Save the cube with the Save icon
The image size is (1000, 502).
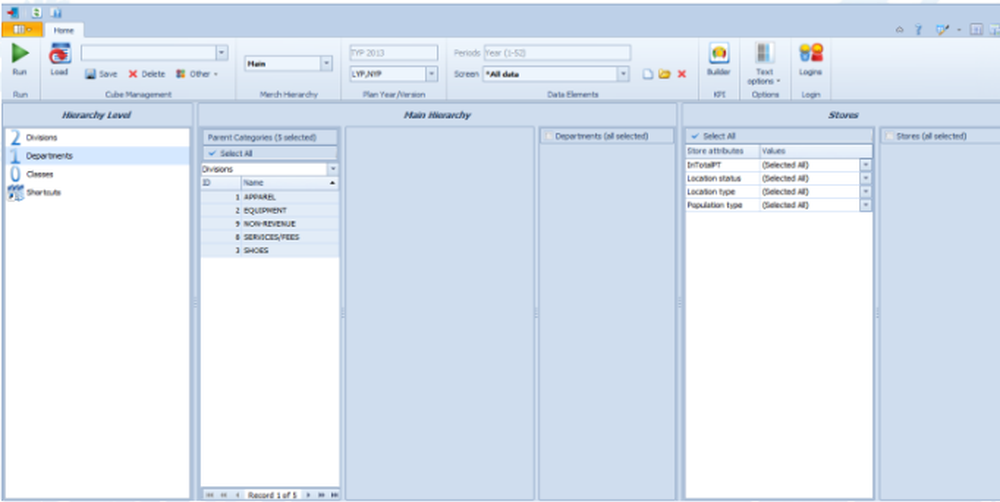pos(91,74)
